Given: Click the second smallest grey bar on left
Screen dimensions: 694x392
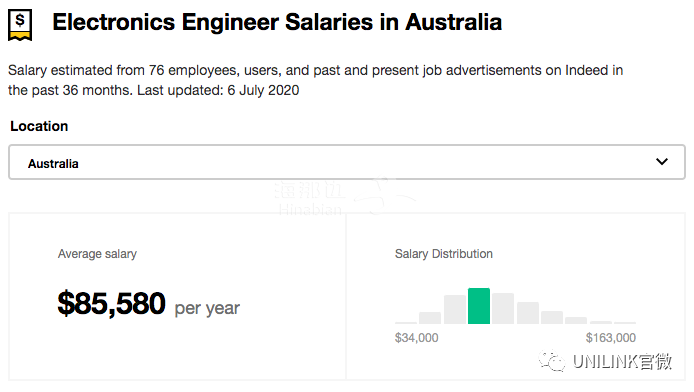Looking at the screenshot, I should click(430, 318).
